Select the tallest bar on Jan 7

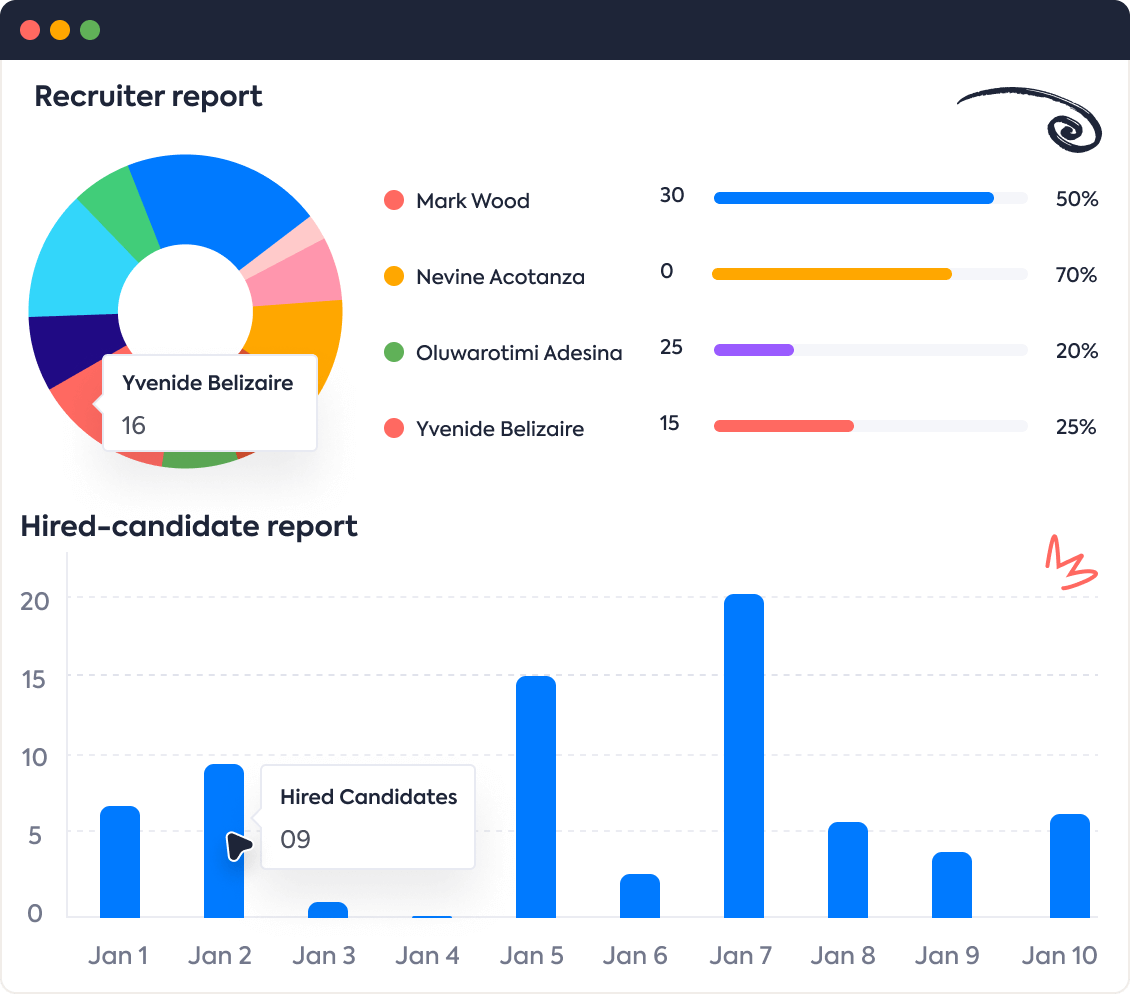click(741, 750)
